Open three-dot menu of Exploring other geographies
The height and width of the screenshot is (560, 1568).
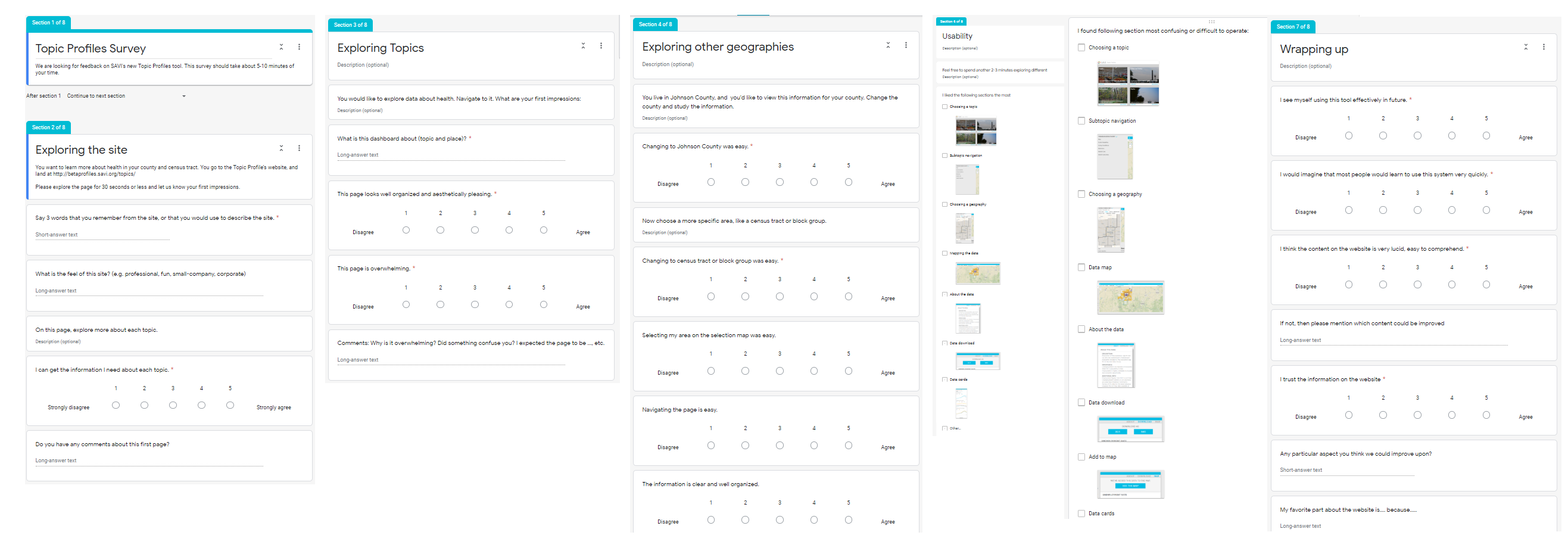pyautogui.click(x=906, y=45)
